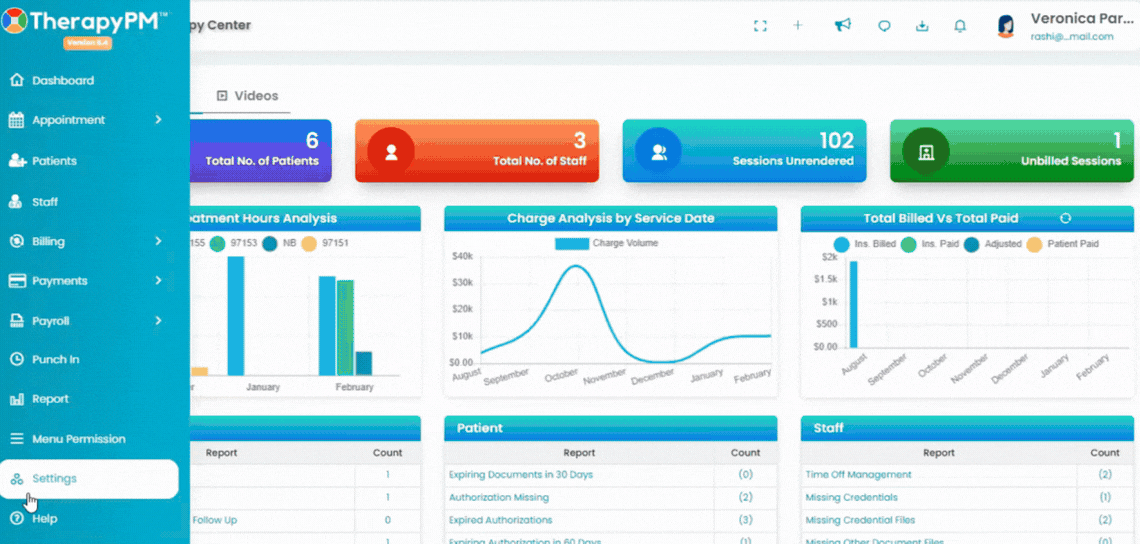Toggle Ins. Paid legend series
Viewport: 1140px width, 544px height.
(930, 244)
